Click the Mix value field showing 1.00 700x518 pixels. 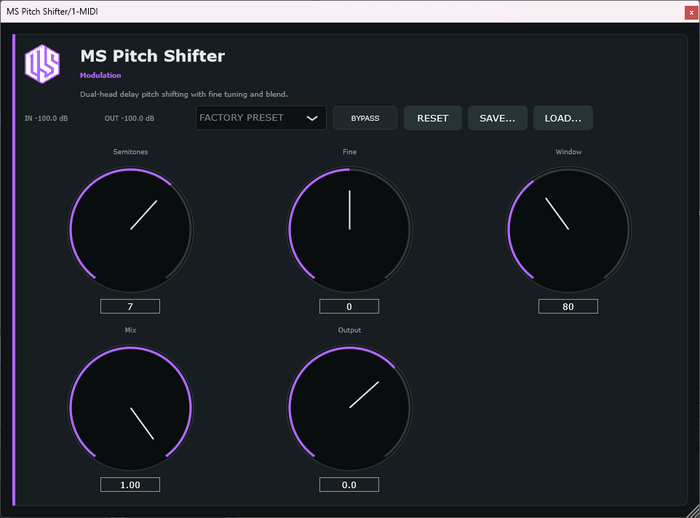(x=130, y=485)
